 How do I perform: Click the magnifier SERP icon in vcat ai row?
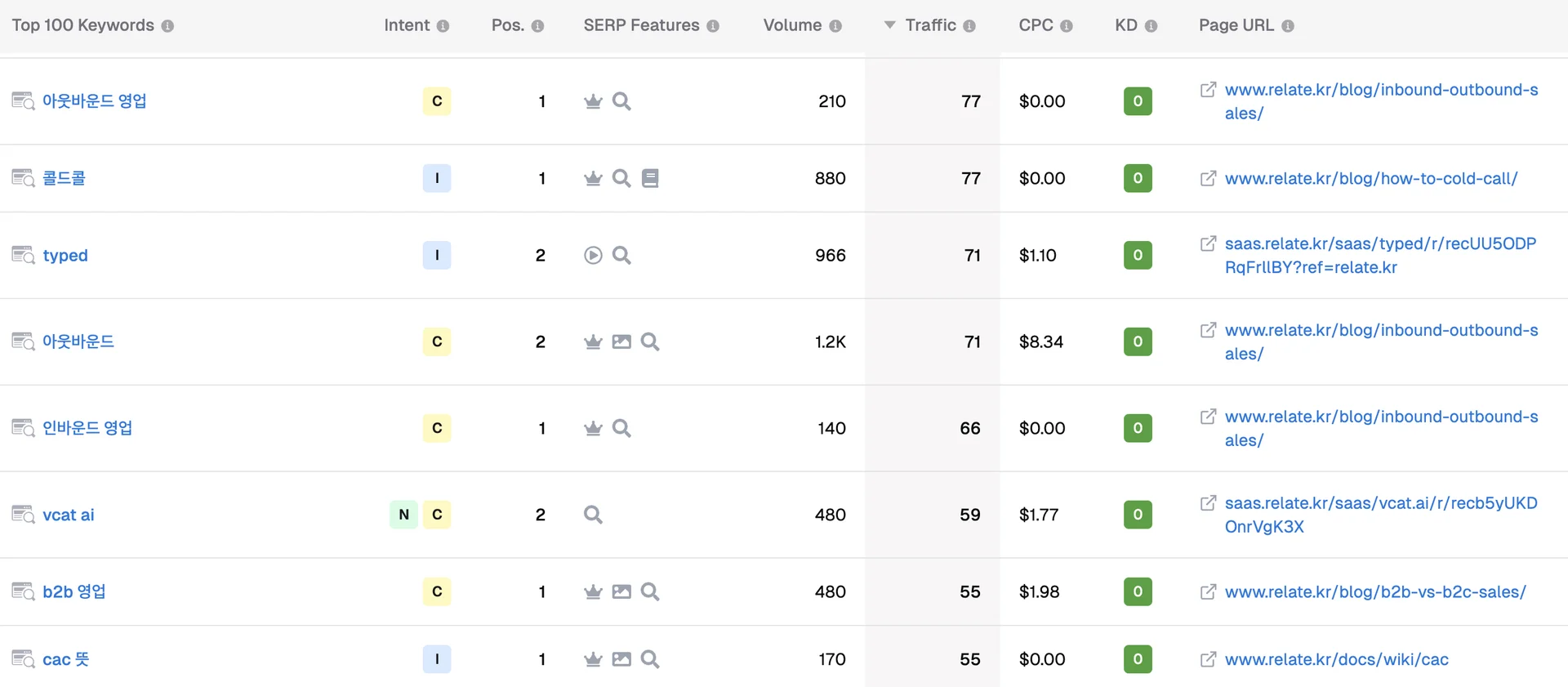coord(593,515)
